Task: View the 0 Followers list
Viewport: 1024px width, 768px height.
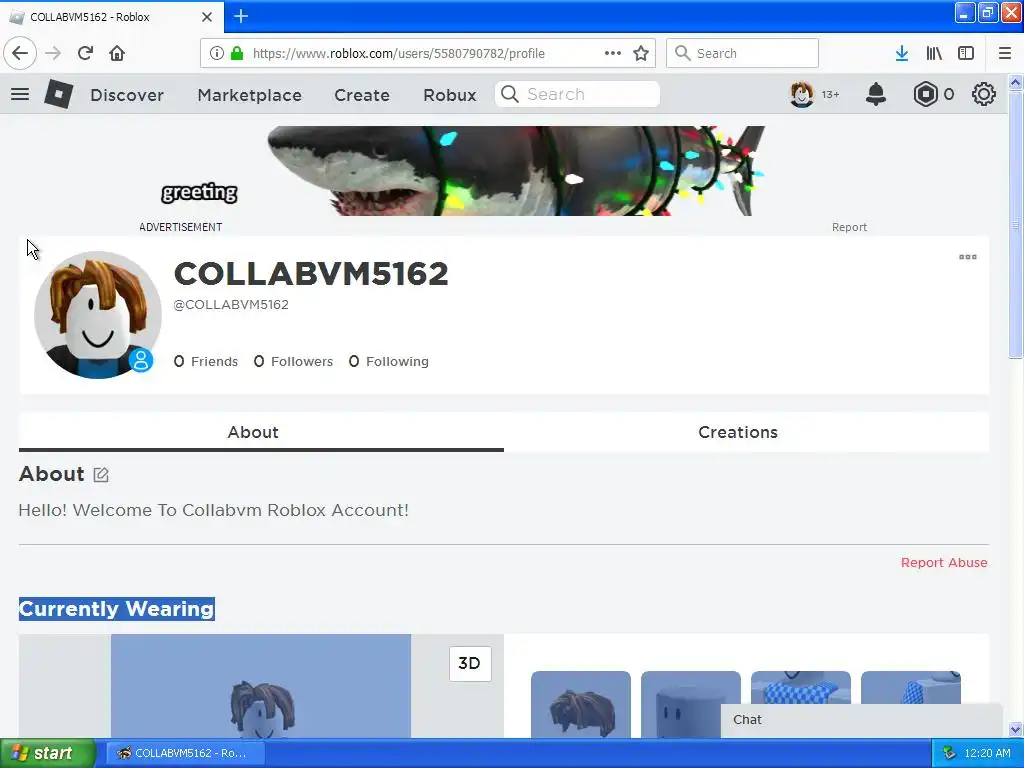Action: tap(293, 361)
